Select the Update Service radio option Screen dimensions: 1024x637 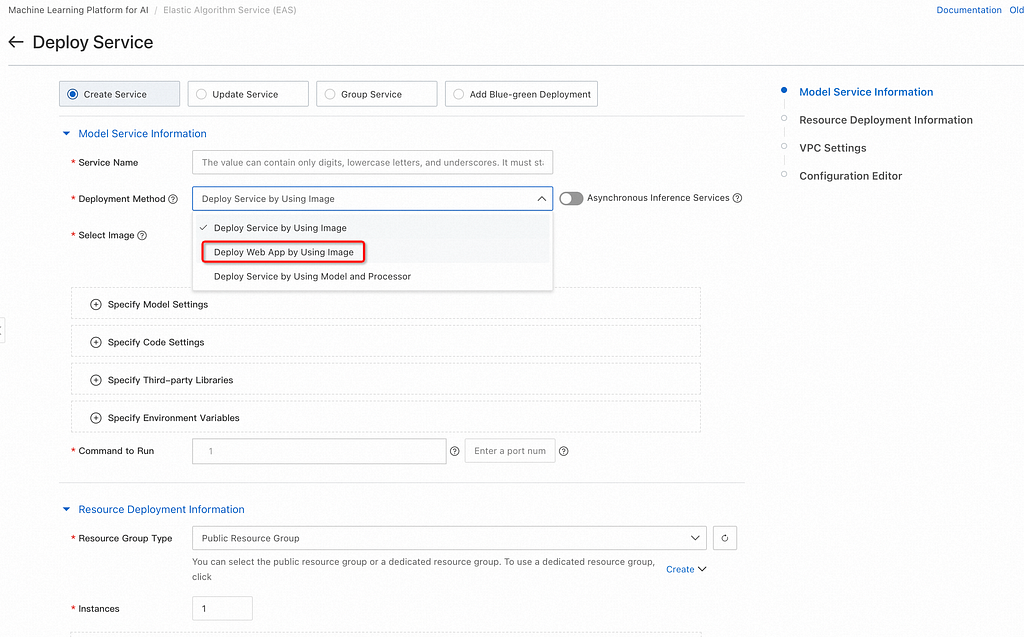click(248, 94)
